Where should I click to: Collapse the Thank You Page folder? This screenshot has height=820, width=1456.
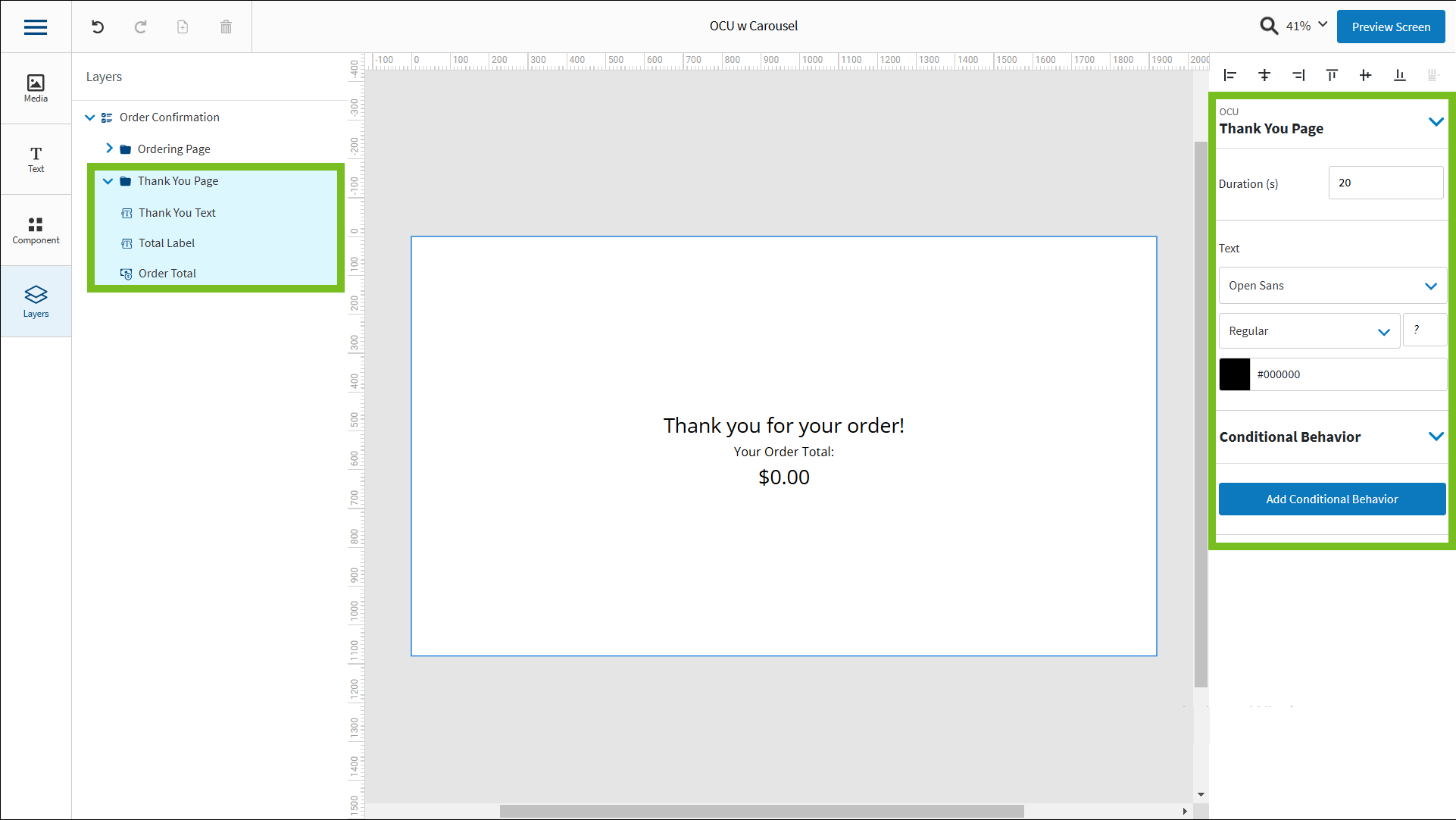pyautogui.click(x=108, y=181)
